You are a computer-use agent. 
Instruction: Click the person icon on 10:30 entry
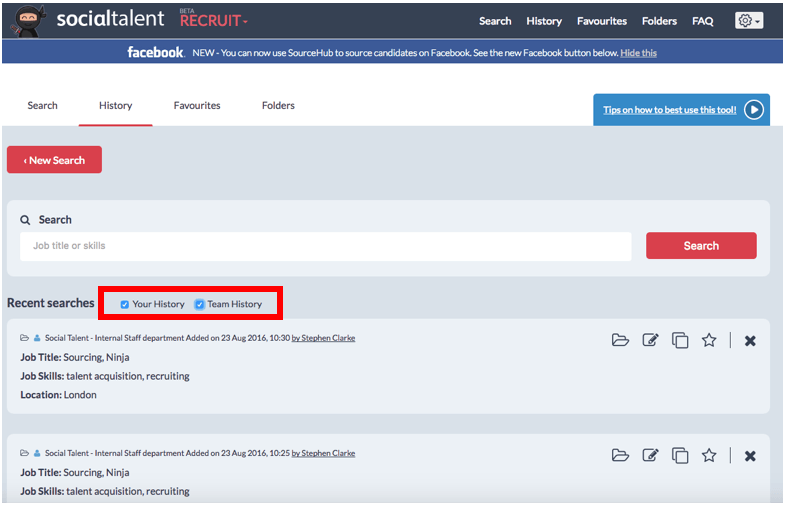tap(37, 338)
